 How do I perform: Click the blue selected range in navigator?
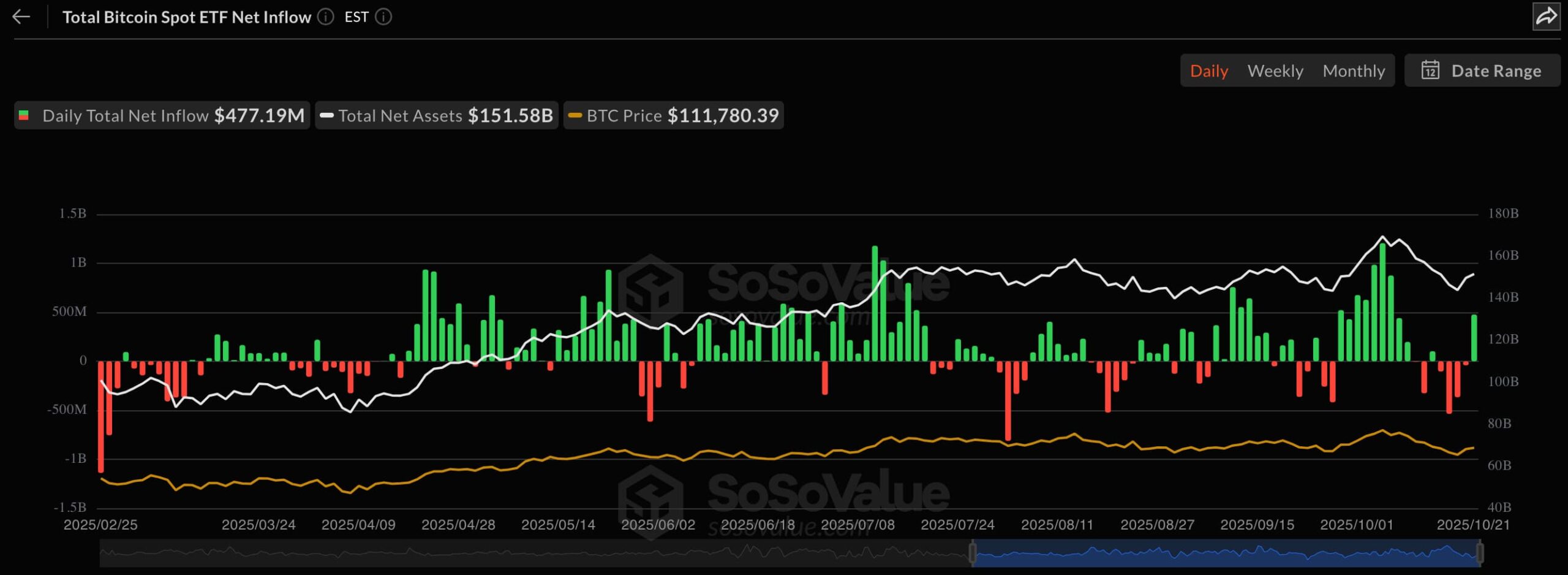pos(1226,554)
